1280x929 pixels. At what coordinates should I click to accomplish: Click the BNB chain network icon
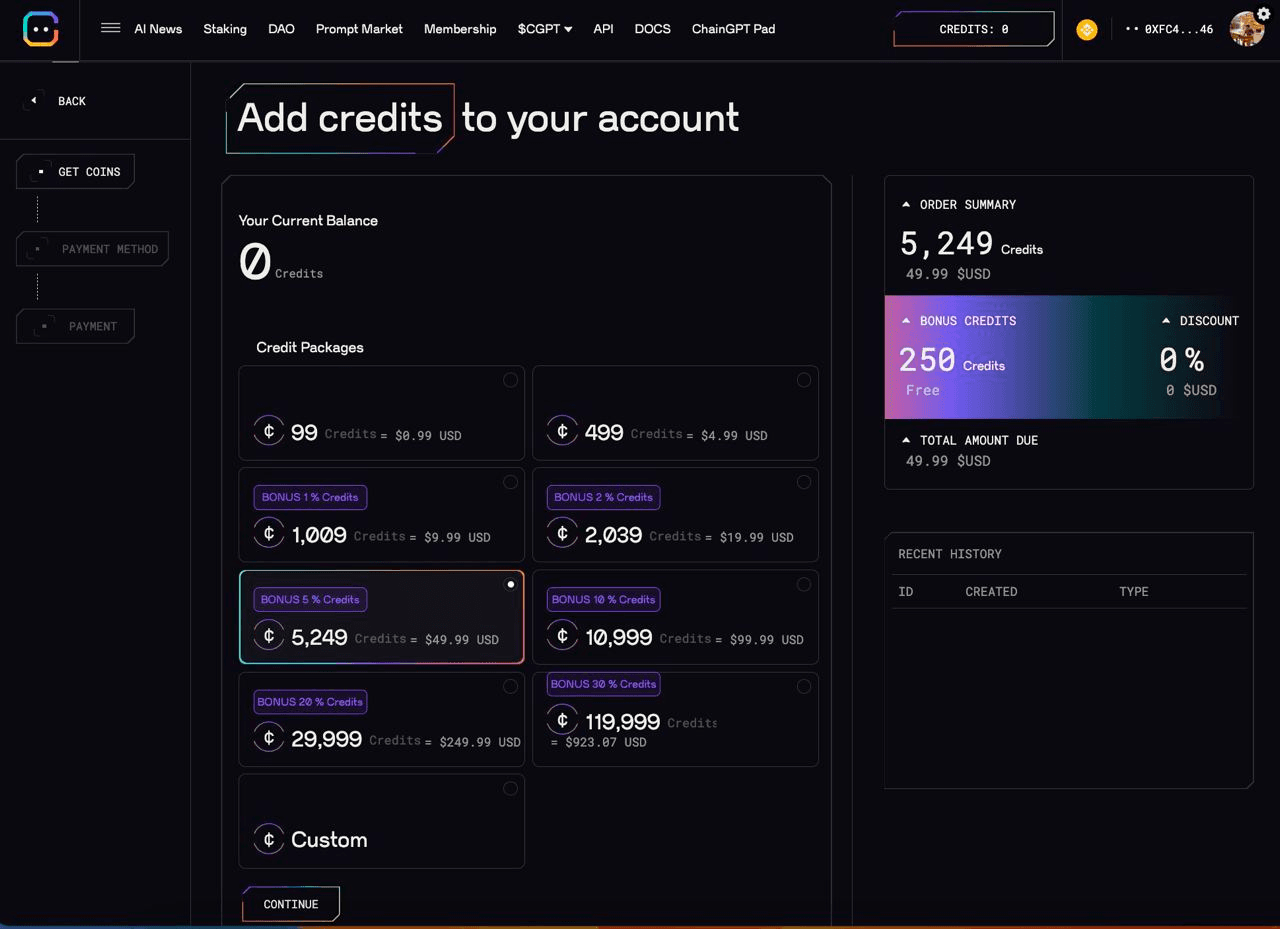[1087, 30]
